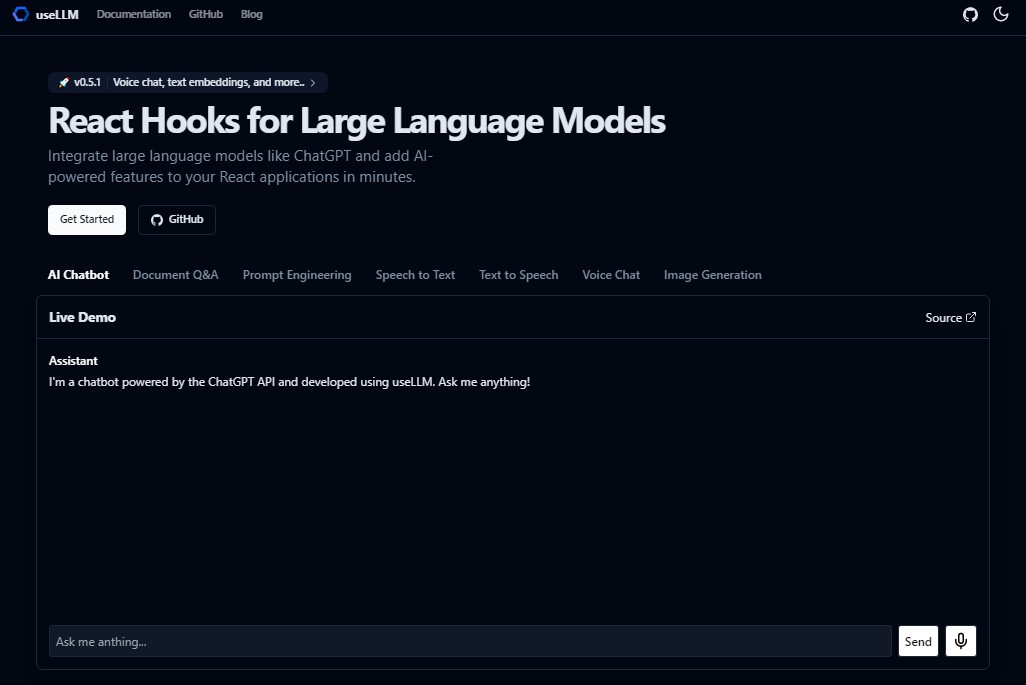Image resolution: width=1026 pixels, height=685 pixels.
Task: Open the Documentation page
Action: 133,14
